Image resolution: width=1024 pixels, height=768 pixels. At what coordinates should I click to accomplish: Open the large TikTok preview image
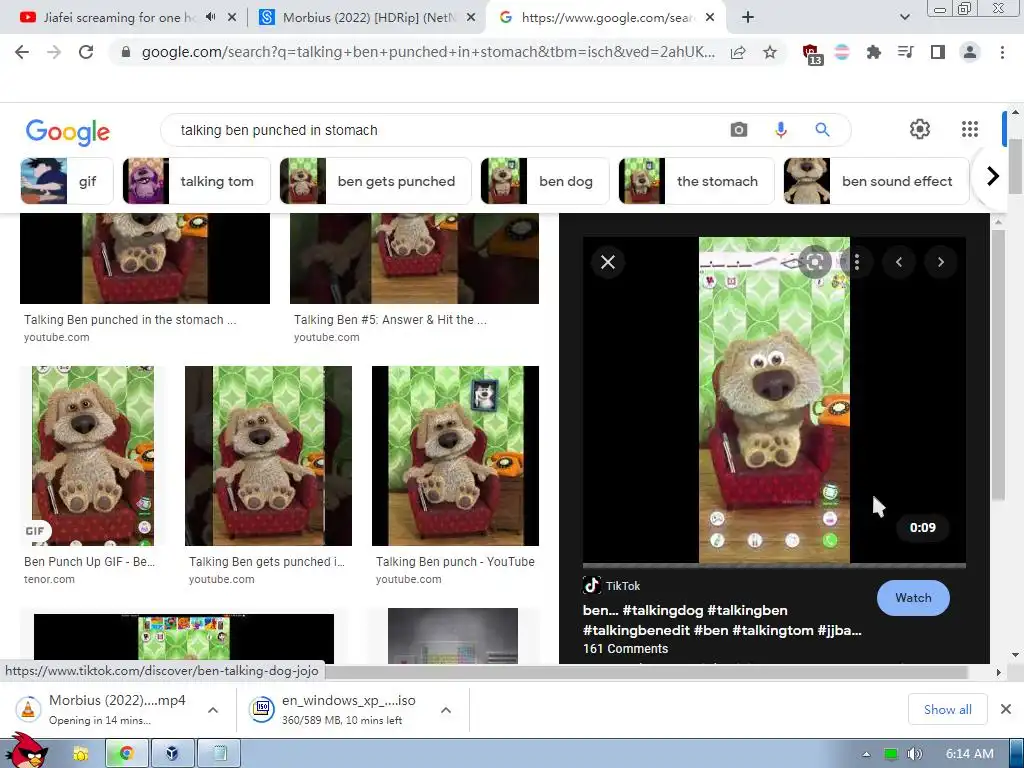[774, 400]
